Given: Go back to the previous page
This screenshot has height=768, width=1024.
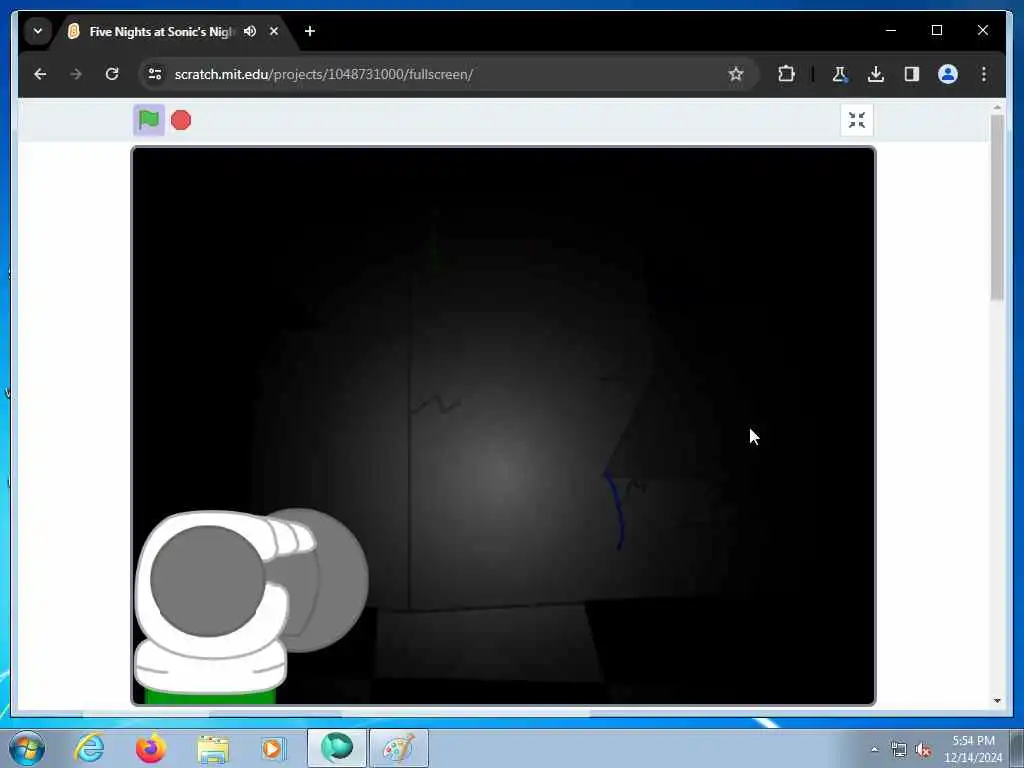Looking at the screenshot, I should [40, 74].
